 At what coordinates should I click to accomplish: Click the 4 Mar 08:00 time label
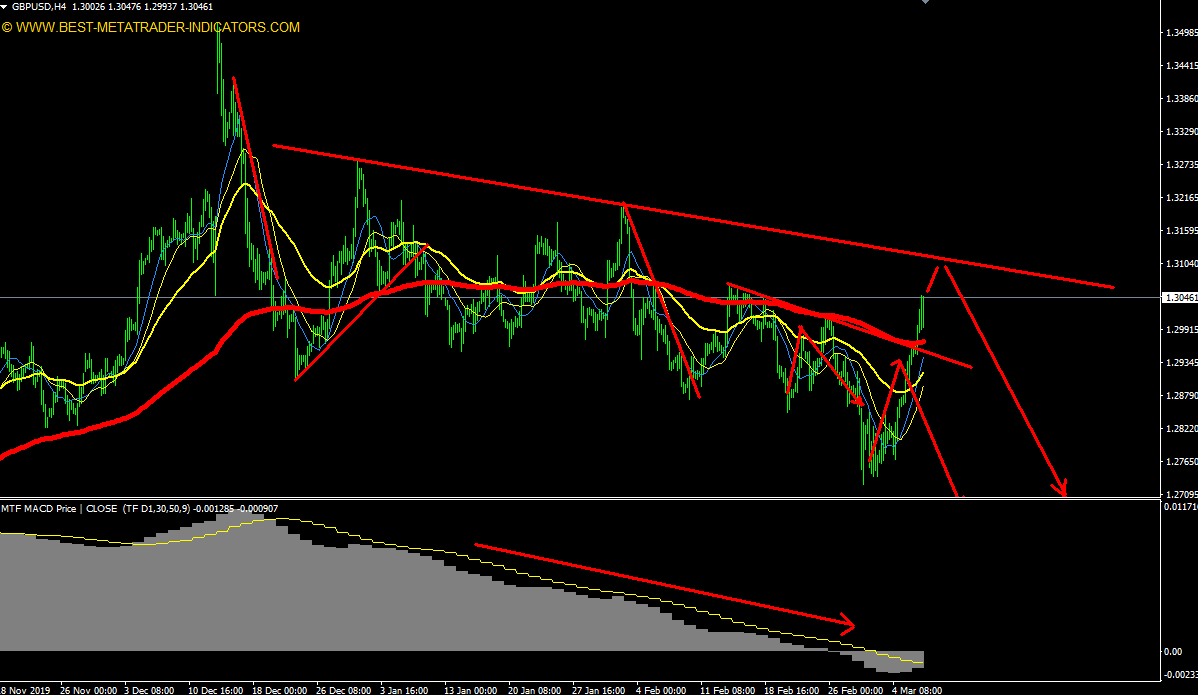(x=915, y=690)
